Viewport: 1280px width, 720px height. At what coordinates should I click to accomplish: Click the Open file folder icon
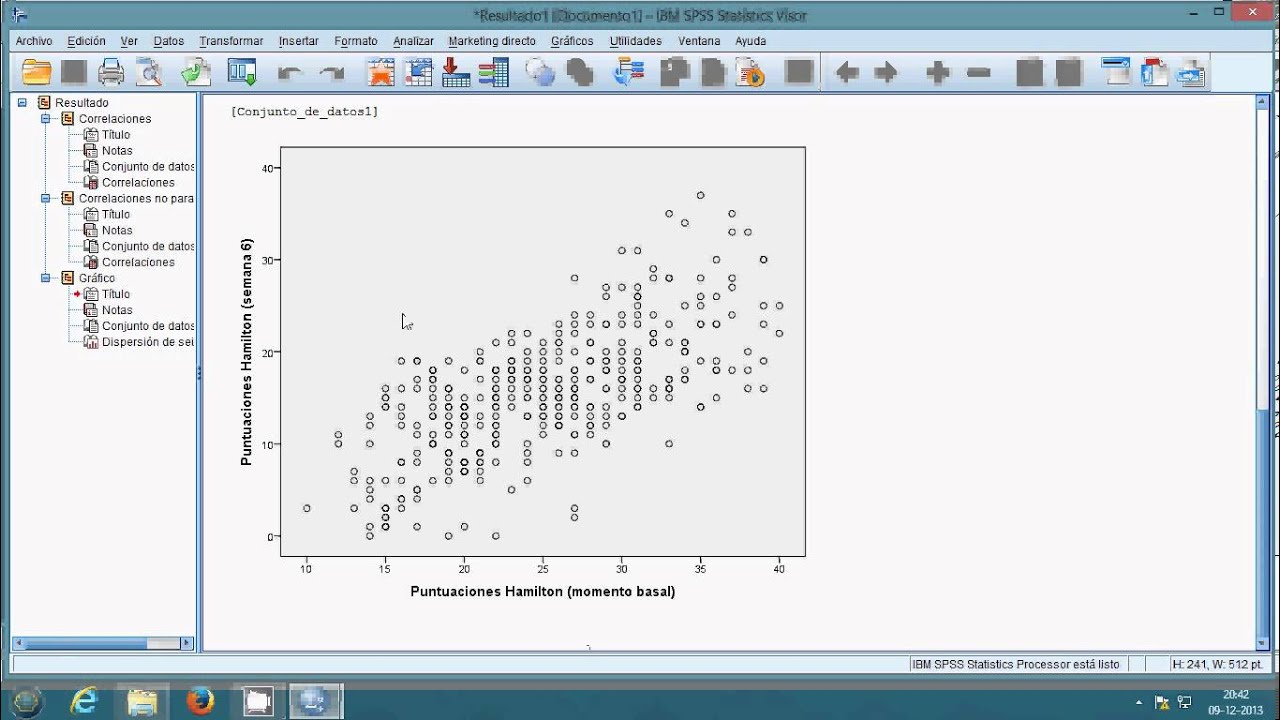click(37, 73)
